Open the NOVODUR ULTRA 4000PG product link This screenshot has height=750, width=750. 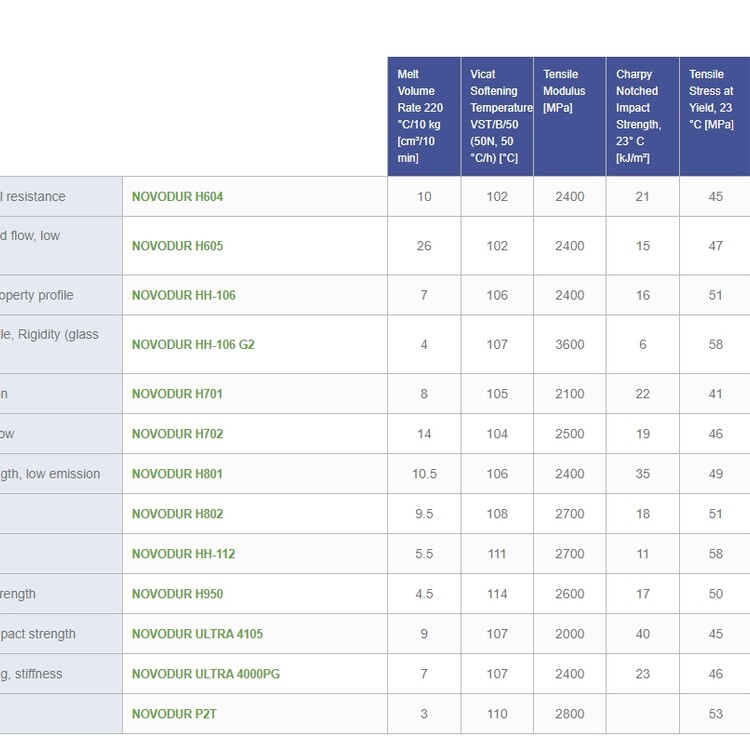tap(206, 674)
